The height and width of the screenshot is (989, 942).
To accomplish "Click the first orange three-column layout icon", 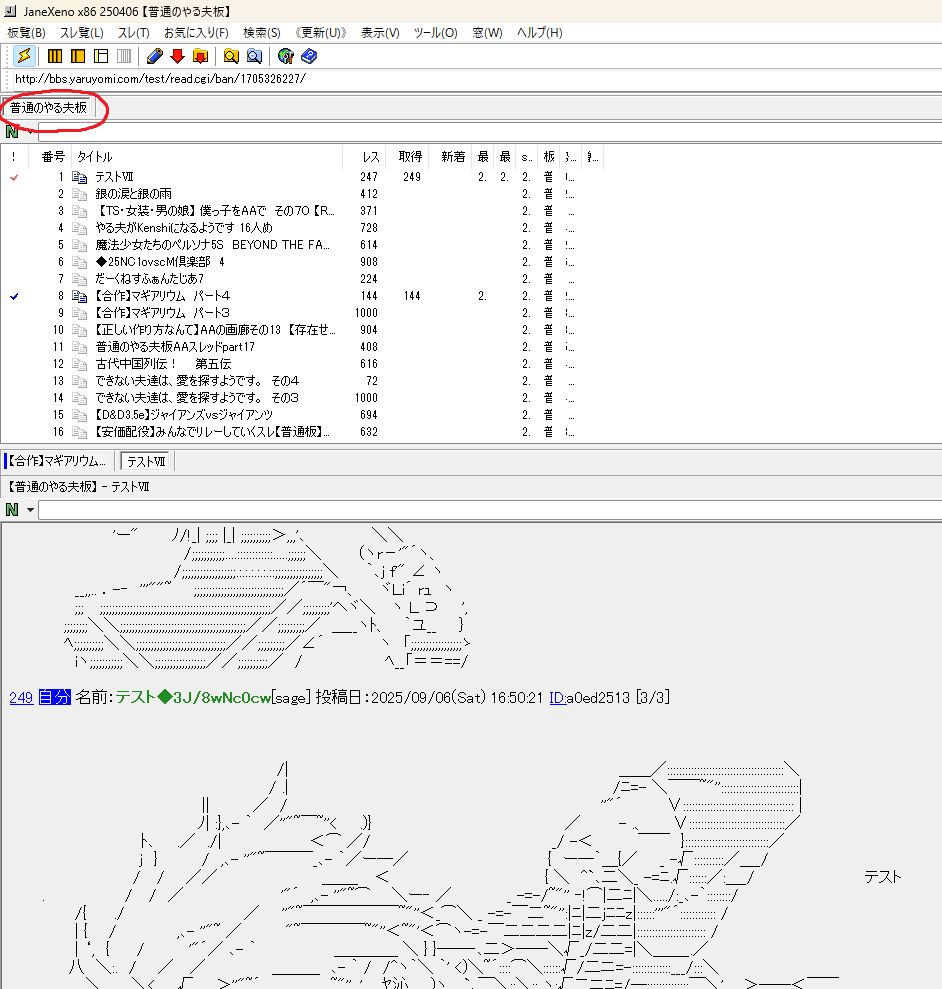I will (55, 56).
